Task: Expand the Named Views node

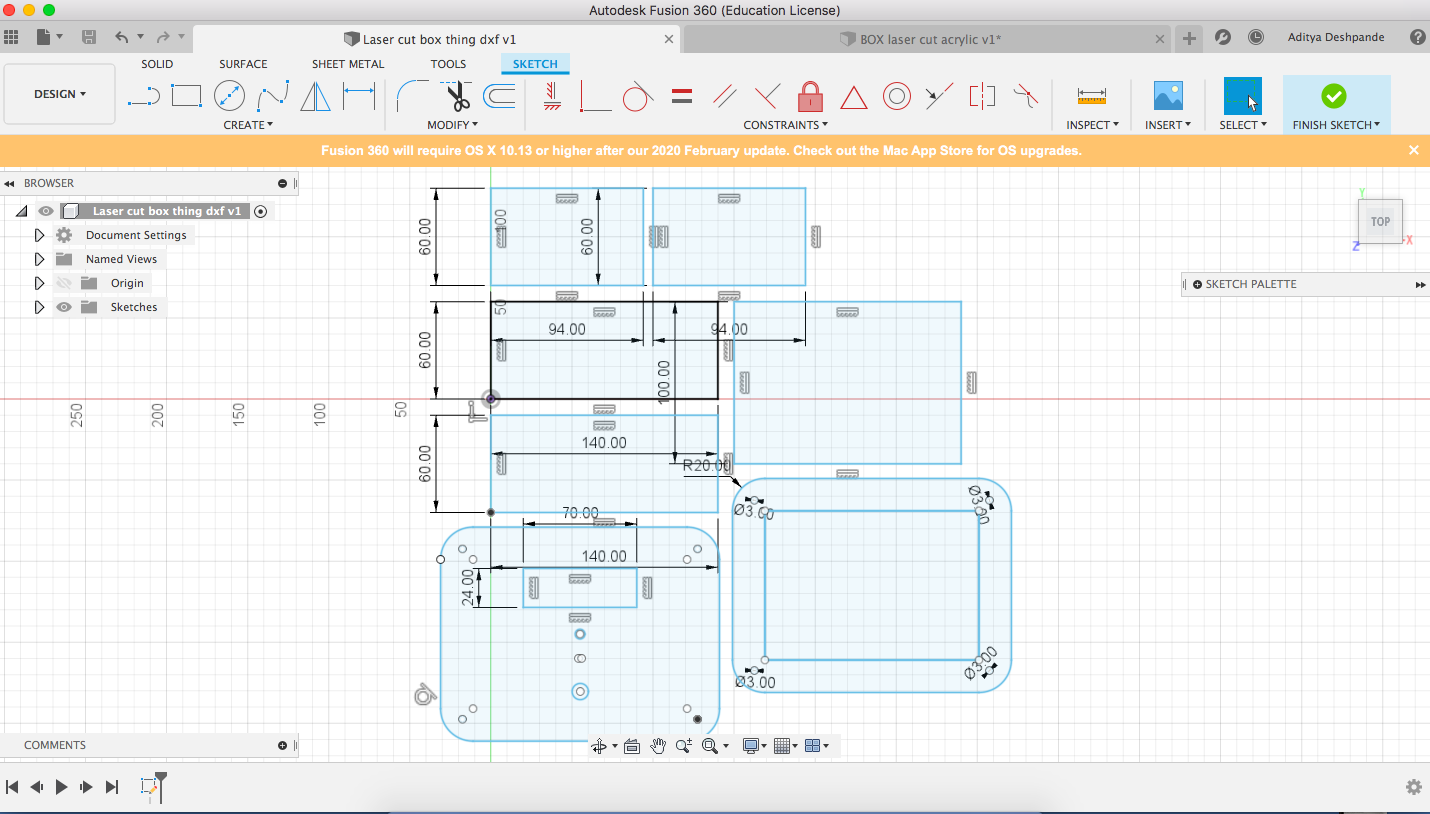Action: point(39,259)
